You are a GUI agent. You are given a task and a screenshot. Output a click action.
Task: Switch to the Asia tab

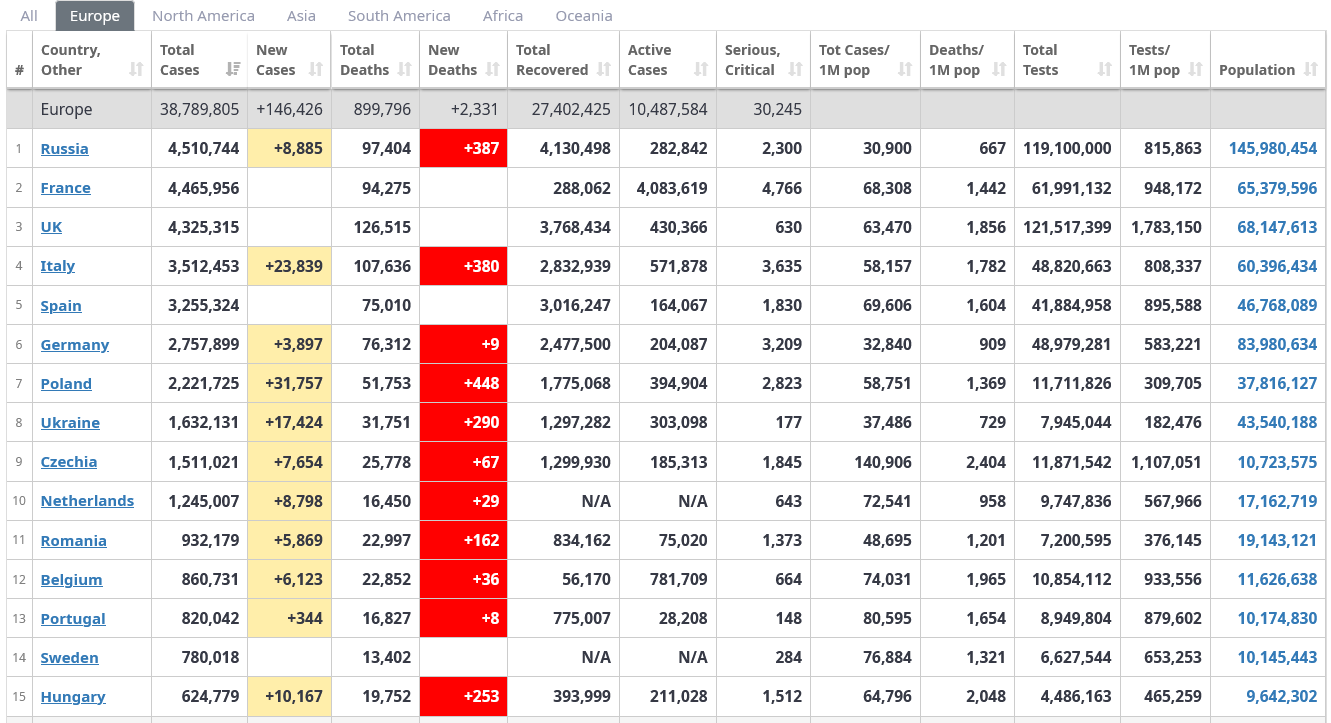pyautogui.click(x=301, y=16)
